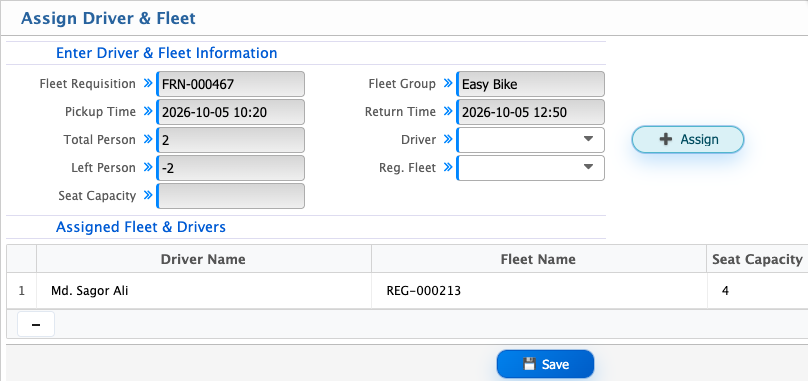Open the Reg. Fleet dropdown
Viewport: 808px width, 381px height.
[530, 168]
